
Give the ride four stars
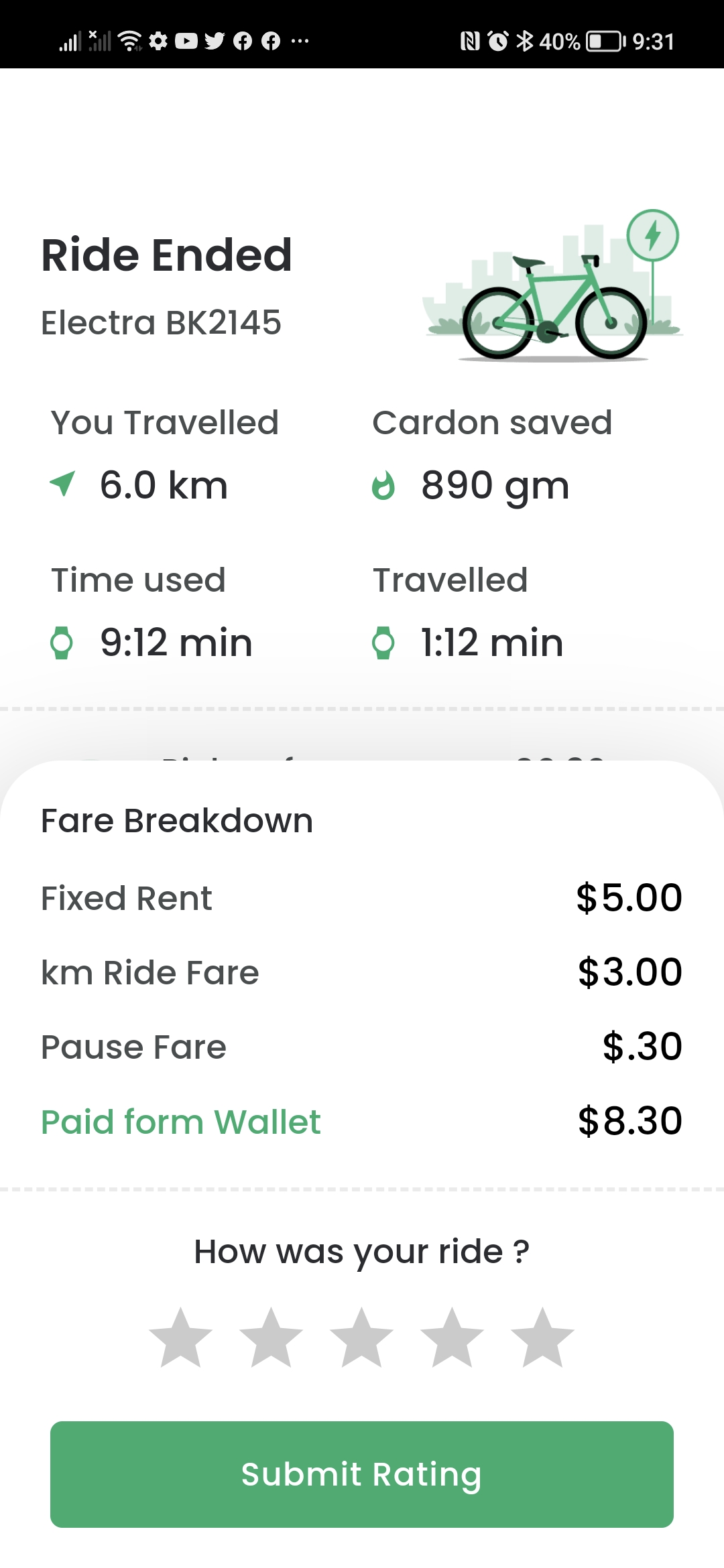point(452,1337)
